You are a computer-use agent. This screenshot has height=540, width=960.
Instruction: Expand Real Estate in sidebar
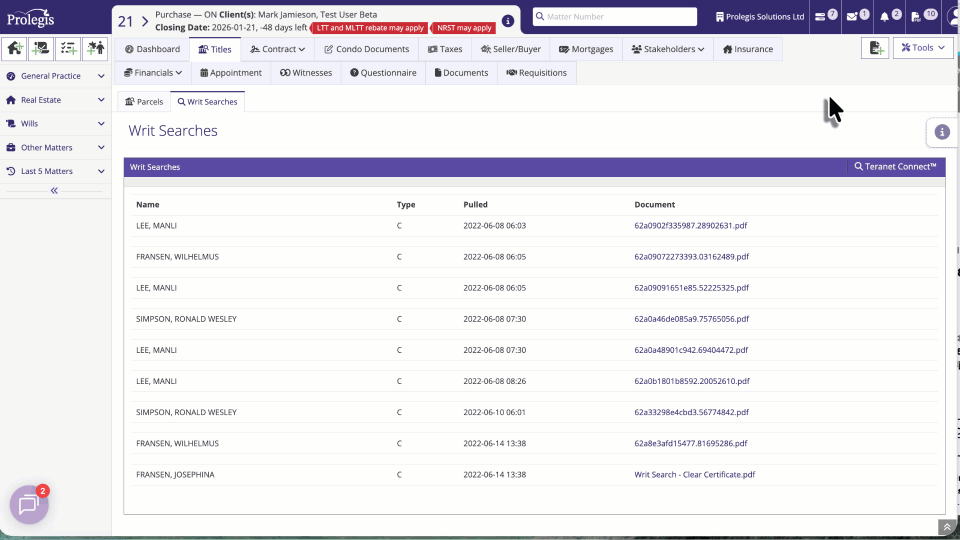(55, 100)
